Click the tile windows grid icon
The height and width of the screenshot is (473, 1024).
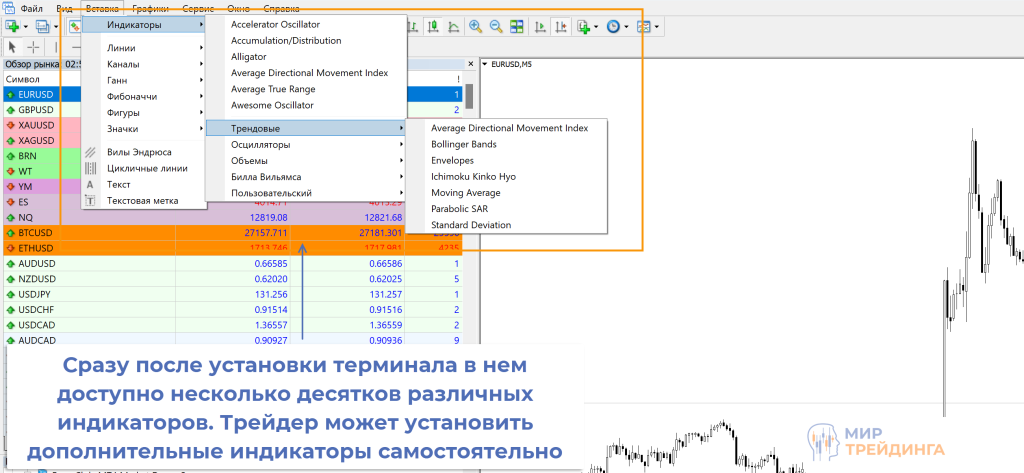coord(516,26)
